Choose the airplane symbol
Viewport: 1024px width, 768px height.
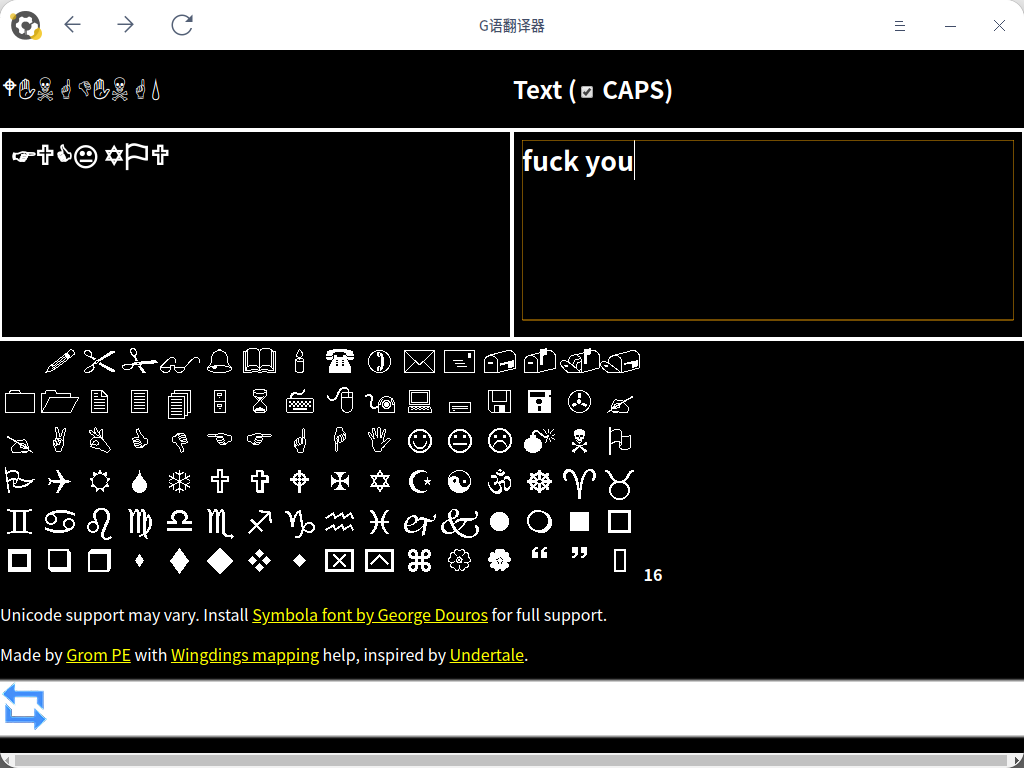coord(60,482)
